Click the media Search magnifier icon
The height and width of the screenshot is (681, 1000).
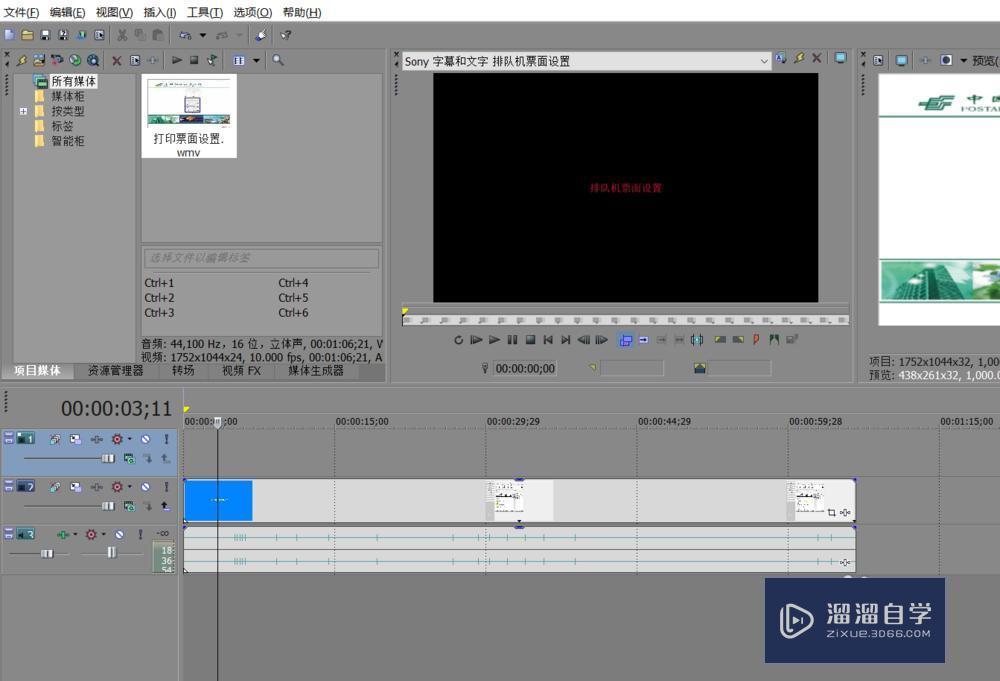(x=277, y=60)
